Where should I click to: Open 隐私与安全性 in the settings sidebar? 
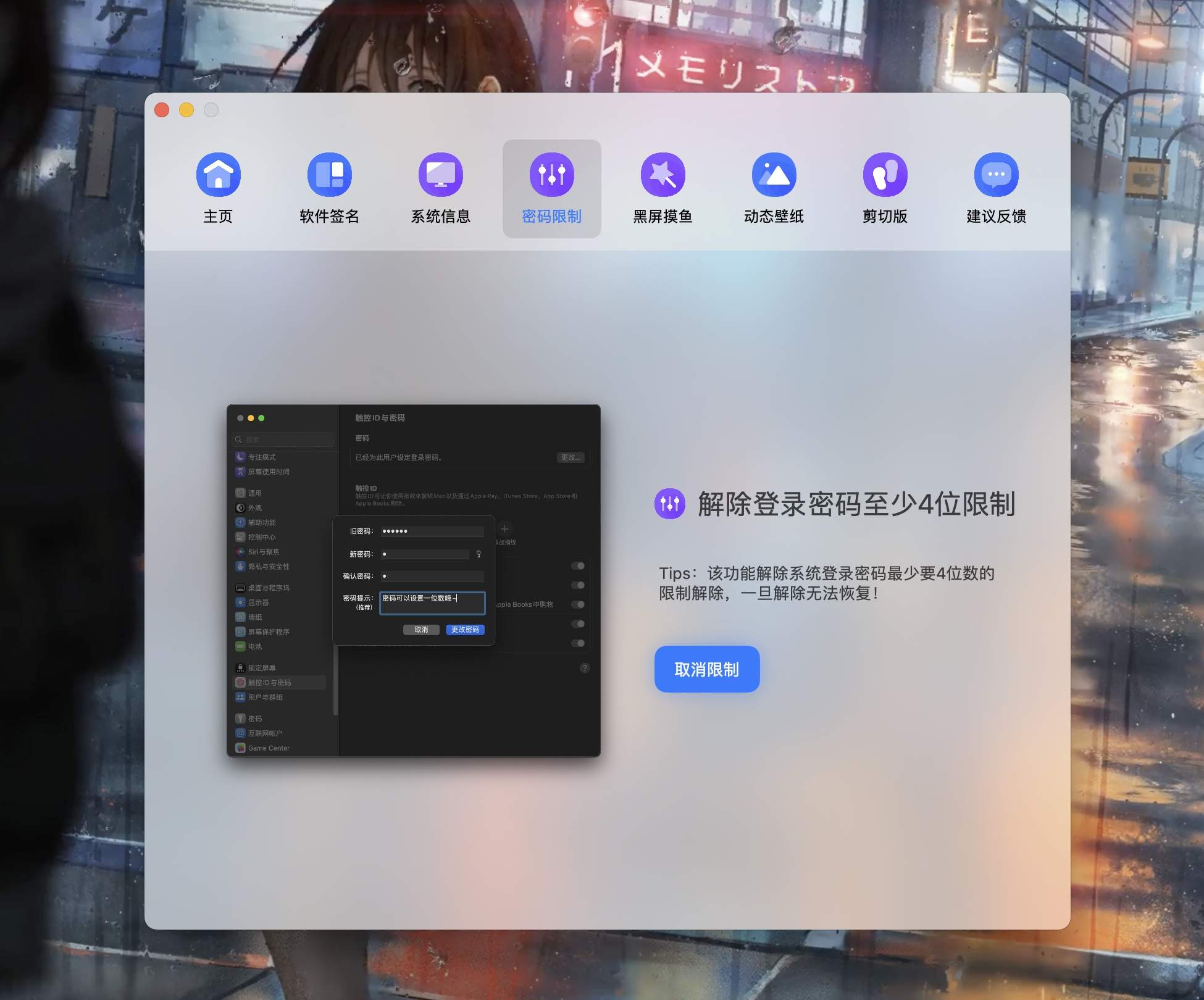pos(269,566)
